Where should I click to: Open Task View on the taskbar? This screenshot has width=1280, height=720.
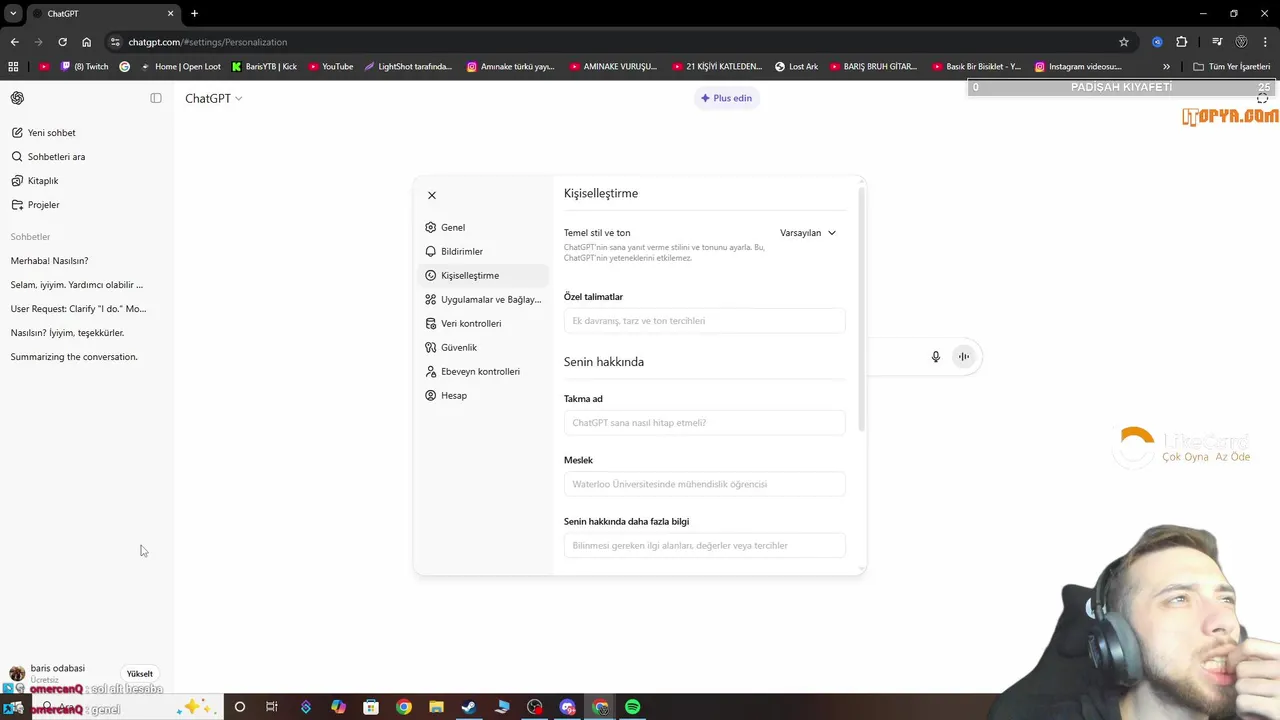coord(272,707)
